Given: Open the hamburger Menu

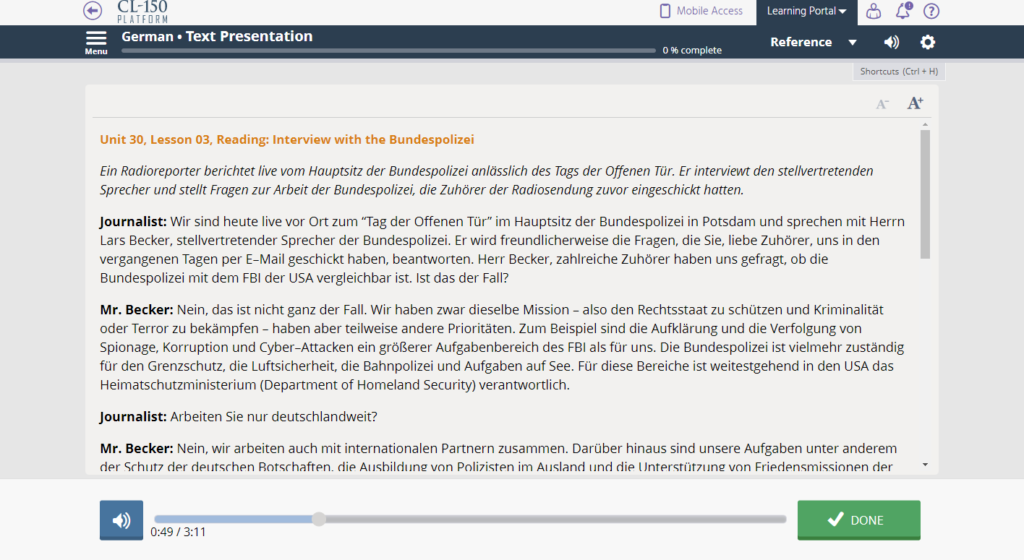Looking at the screenshot, I should click(x=96, y=42).
